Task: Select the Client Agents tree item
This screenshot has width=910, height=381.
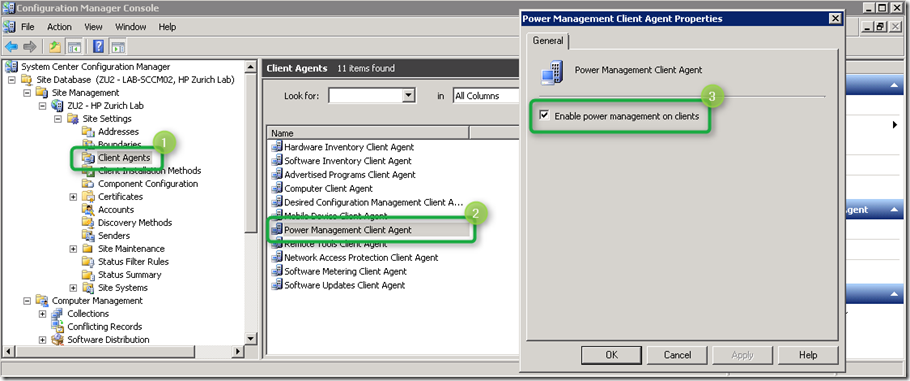Action: [x=124, y=157]
